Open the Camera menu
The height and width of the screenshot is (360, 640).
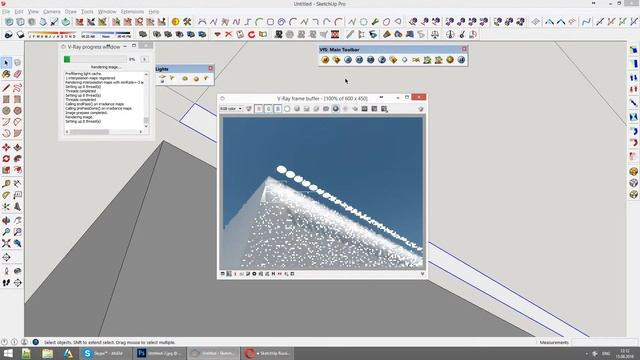(51, 12)
